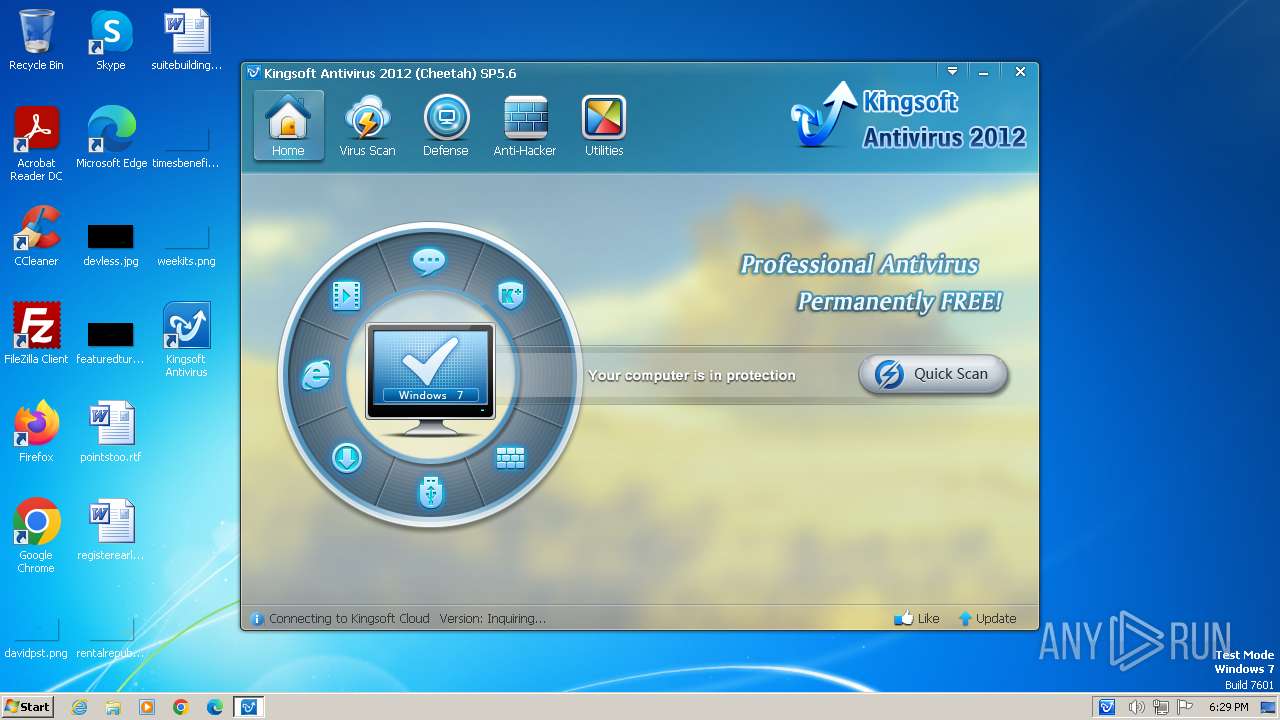This screenshot has height=720, width=1280.
Task: Select the CCleaner desktop shortcut
Action: [36, 236]
